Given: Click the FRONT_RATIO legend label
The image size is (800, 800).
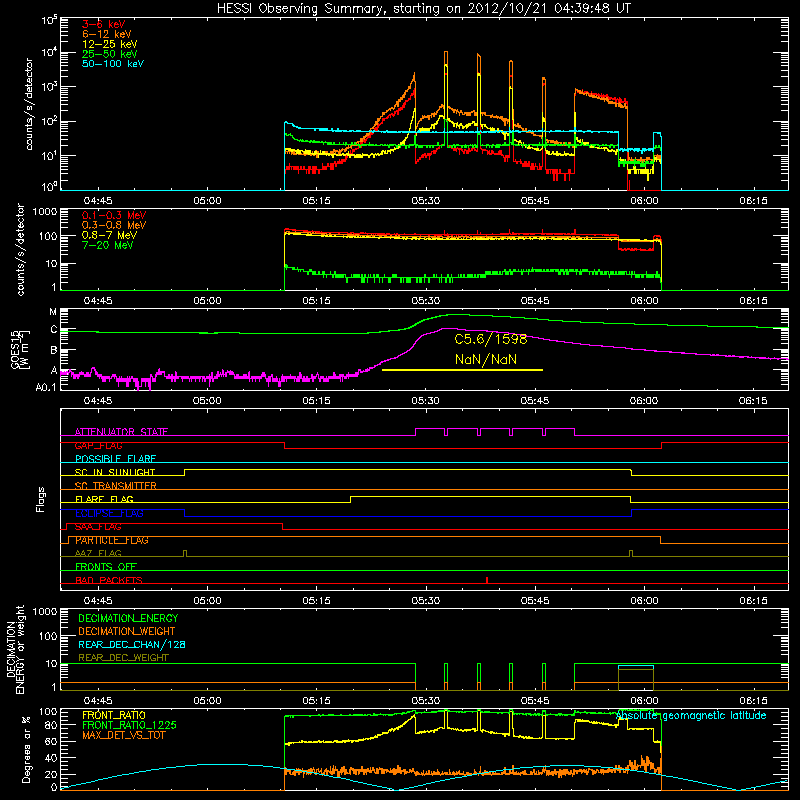Looking at the screenshot, I should click(114, 715).
